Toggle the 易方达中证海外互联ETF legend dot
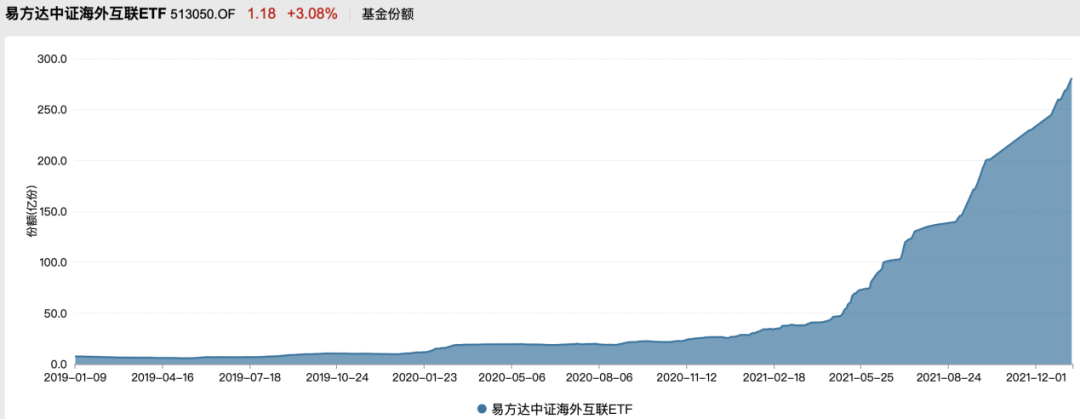This screenshot has height=419, width=1080. tap(481, 409)
